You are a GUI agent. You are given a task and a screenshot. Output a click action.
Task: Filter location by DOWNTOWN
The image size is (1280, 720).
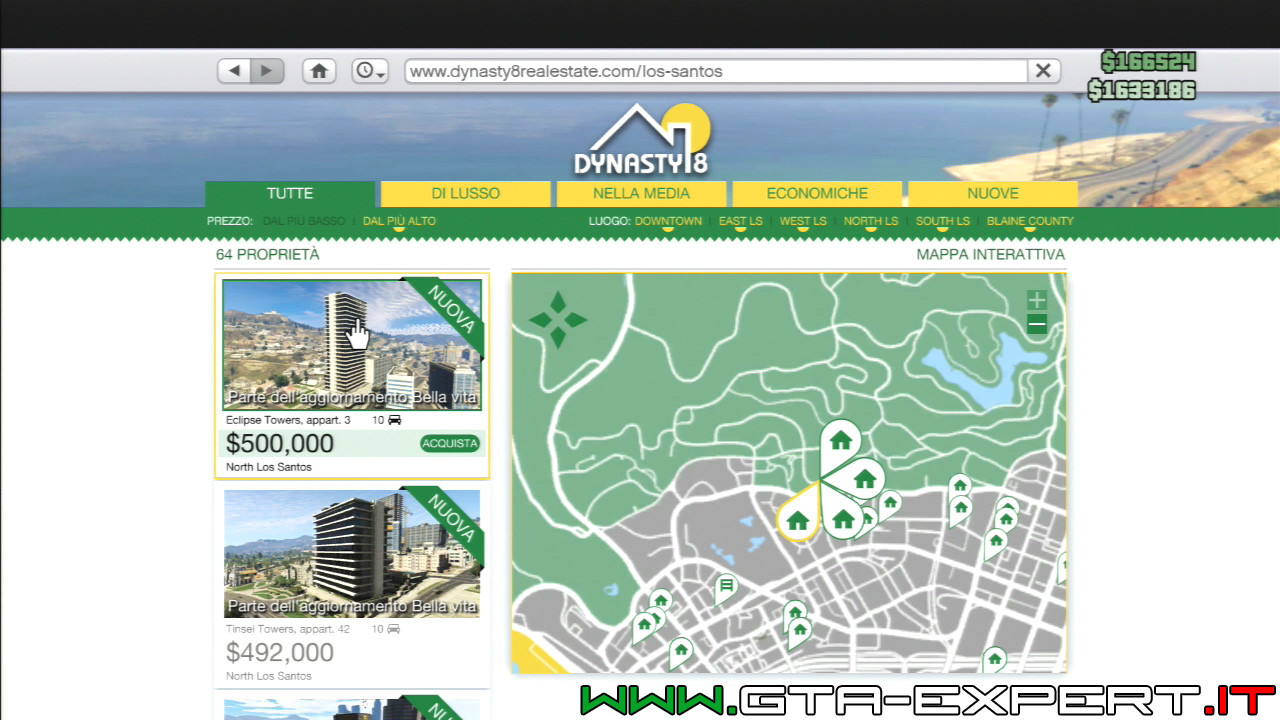[668, 221]
